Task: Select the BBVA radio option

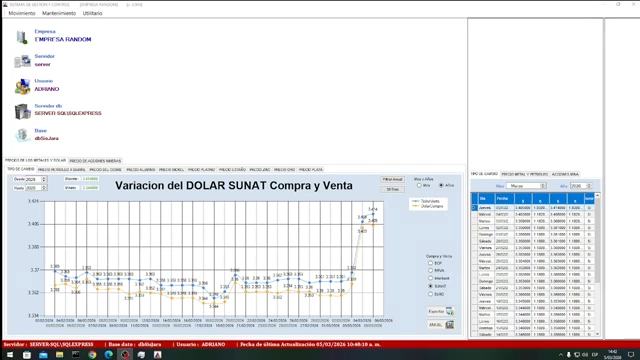Action: (x=430, y=271)
